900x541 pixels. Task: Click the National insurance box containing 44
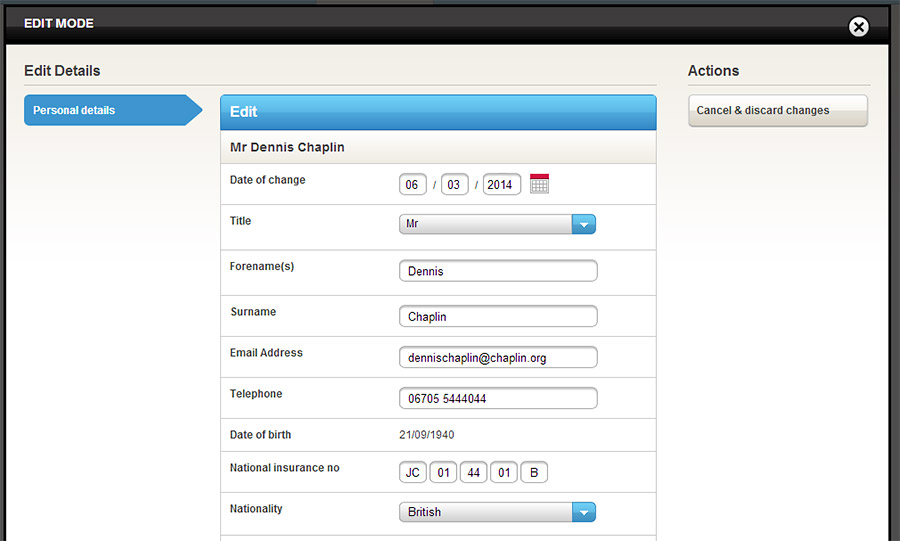coord(474,473)
